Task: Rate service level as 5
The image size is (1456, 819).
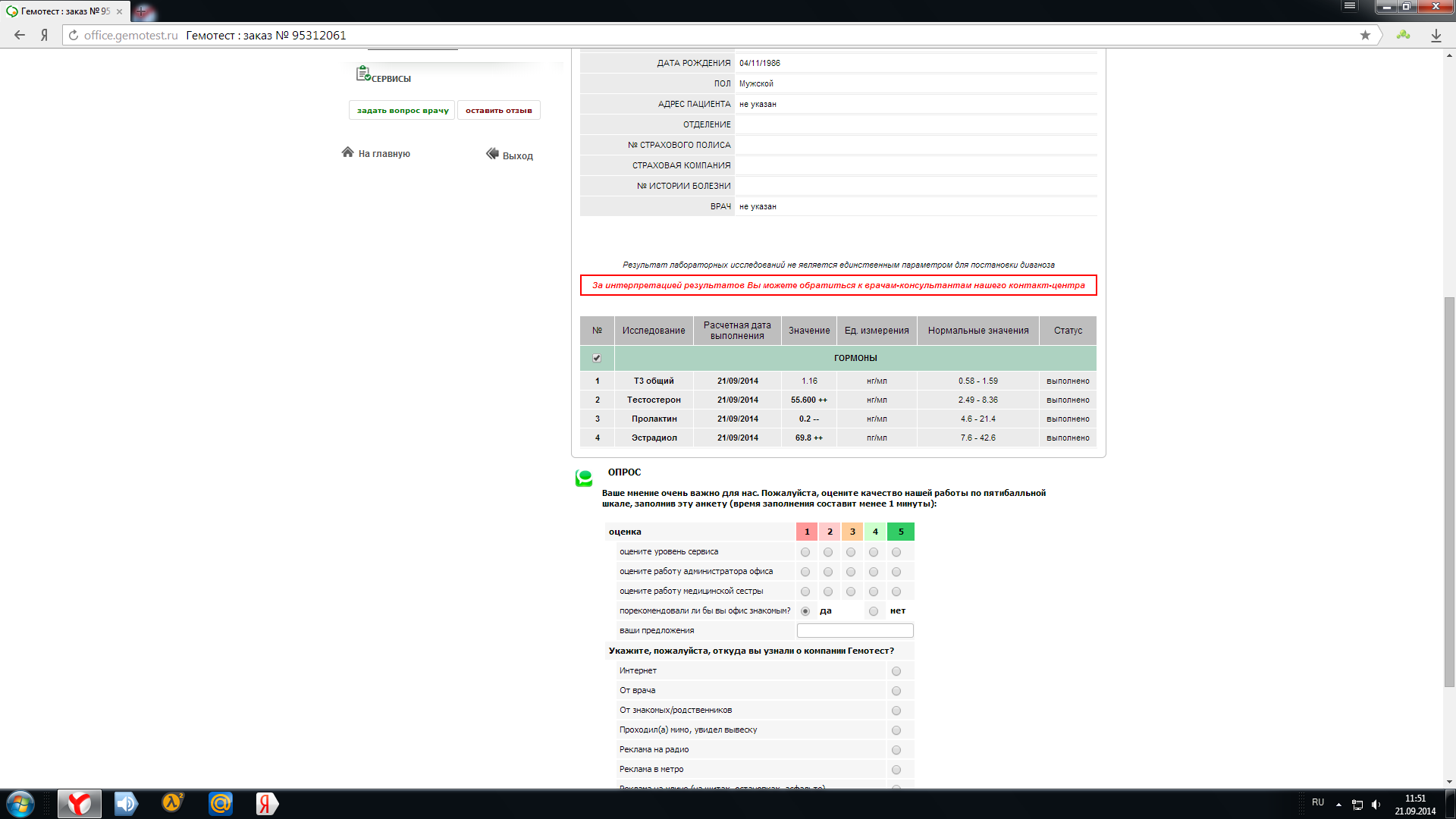Action: coord(896,552)
